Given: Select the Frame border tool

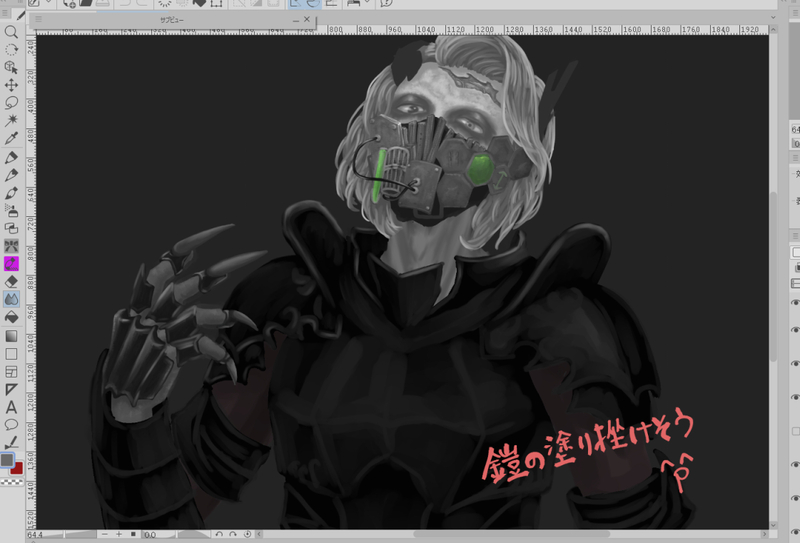Looking at the screenshot, I should 11,372.
